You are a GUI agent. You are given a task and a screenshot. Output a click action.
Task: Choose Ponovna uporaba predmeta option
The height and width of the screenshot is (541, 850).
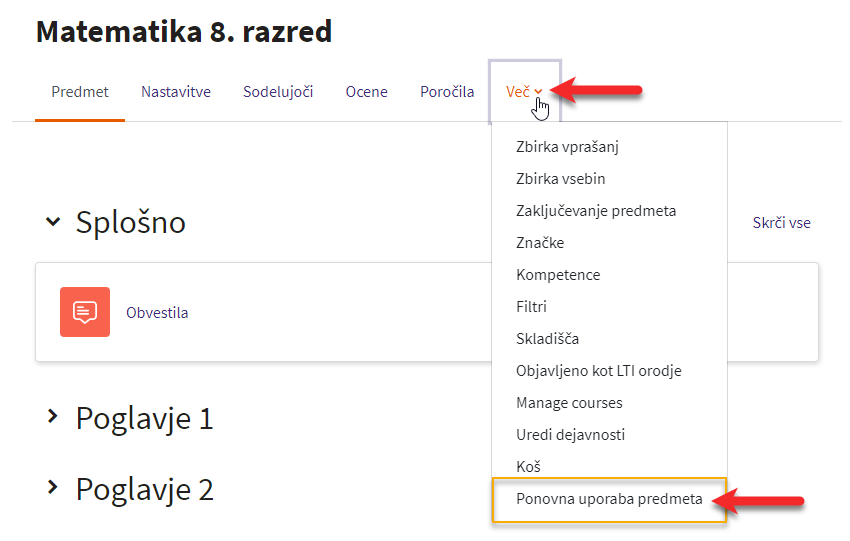(x=609, y=499)
